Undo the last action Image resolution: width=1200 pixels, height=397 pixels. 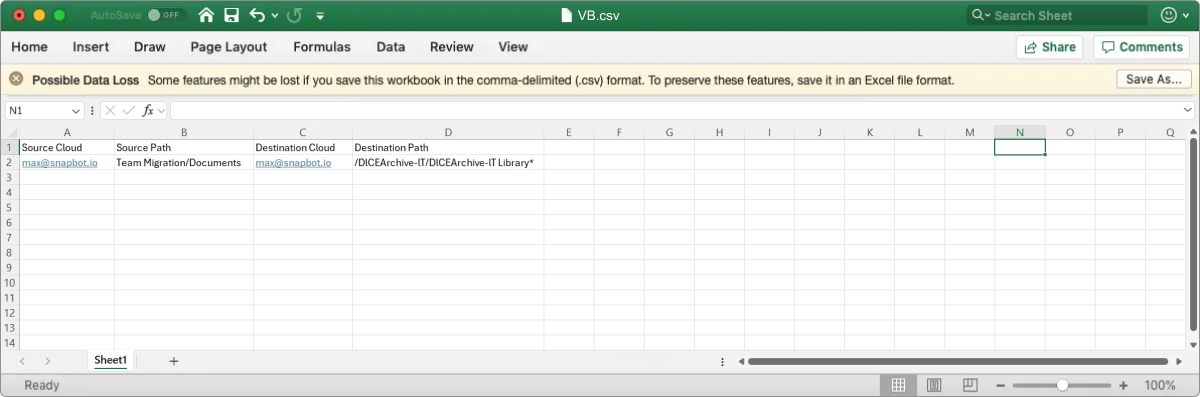pyautogui.click(x=257, y=15)
